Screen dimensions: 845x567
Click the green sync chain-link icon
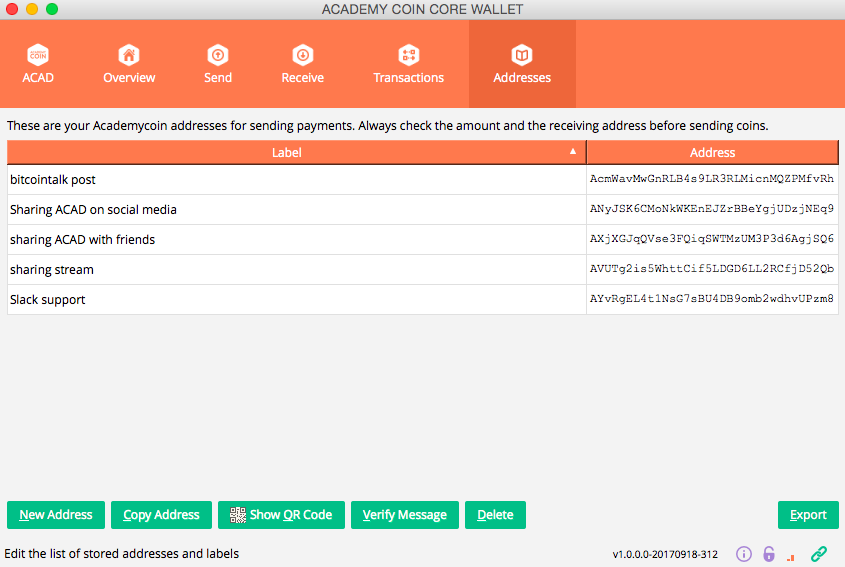[819, 554]
